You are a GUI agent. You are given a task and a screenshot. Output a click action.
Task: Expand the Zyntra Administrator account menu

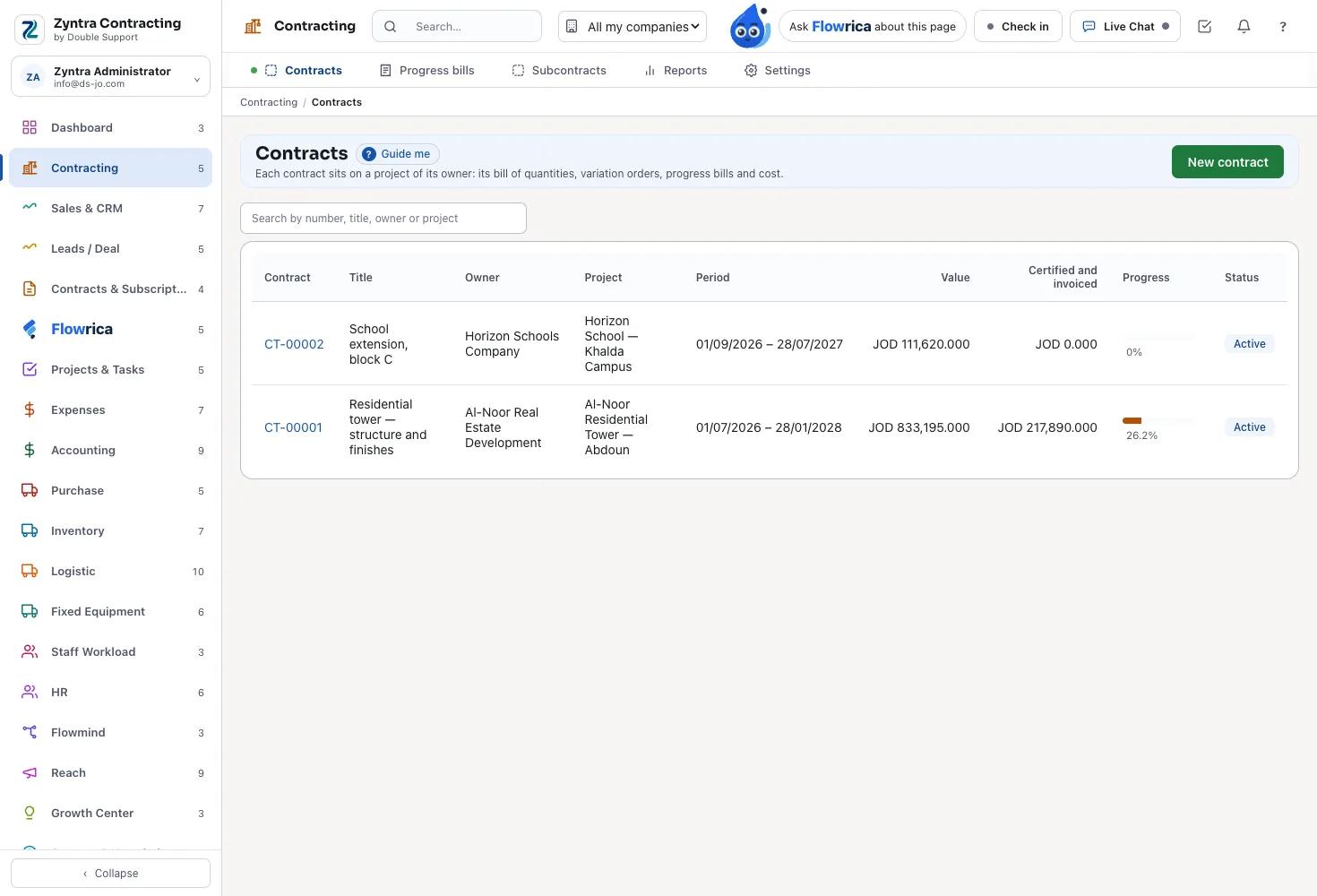pyautogui.click(x=110, y=76)
